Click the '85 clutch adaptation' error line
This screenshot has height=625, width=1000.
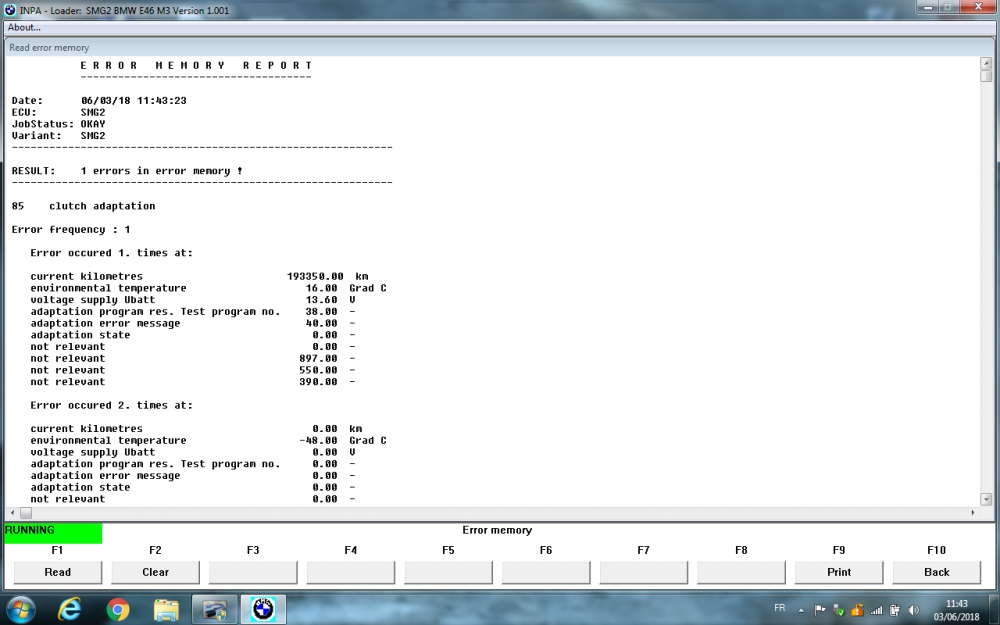pos(84,206)
